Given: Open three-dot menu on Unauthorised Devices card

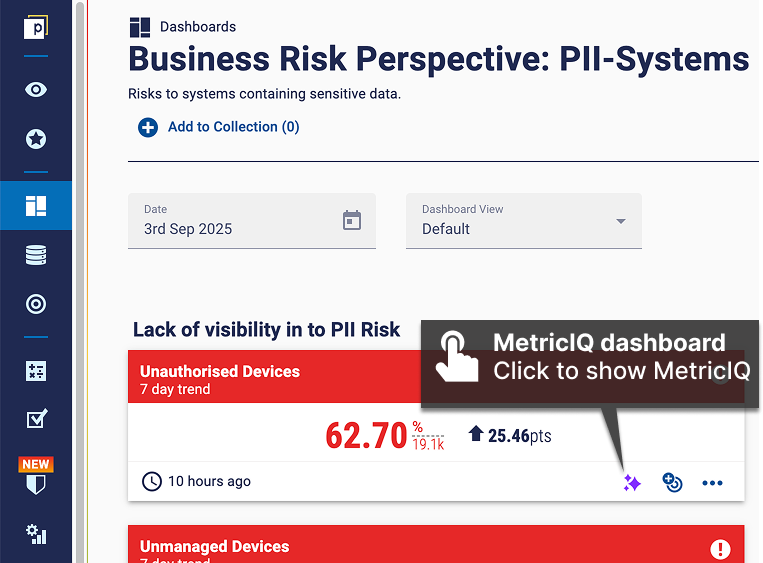Looking at the screenshot, I should click(712, 483).
